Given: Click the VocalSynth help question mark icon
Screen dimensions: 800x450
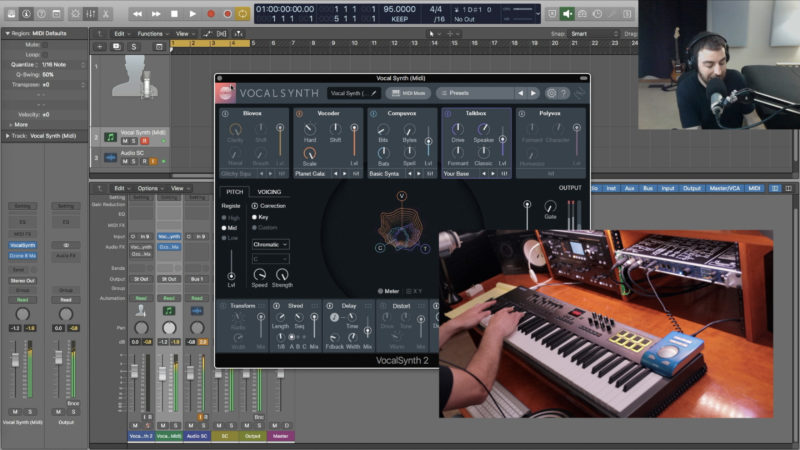Looking at the screenshot, I should tap(565, 93).
